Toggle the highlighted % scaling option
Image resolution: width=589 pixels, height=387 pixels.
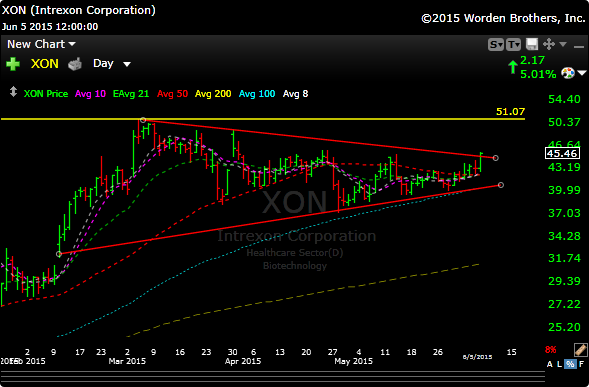[x=570, y=364]
